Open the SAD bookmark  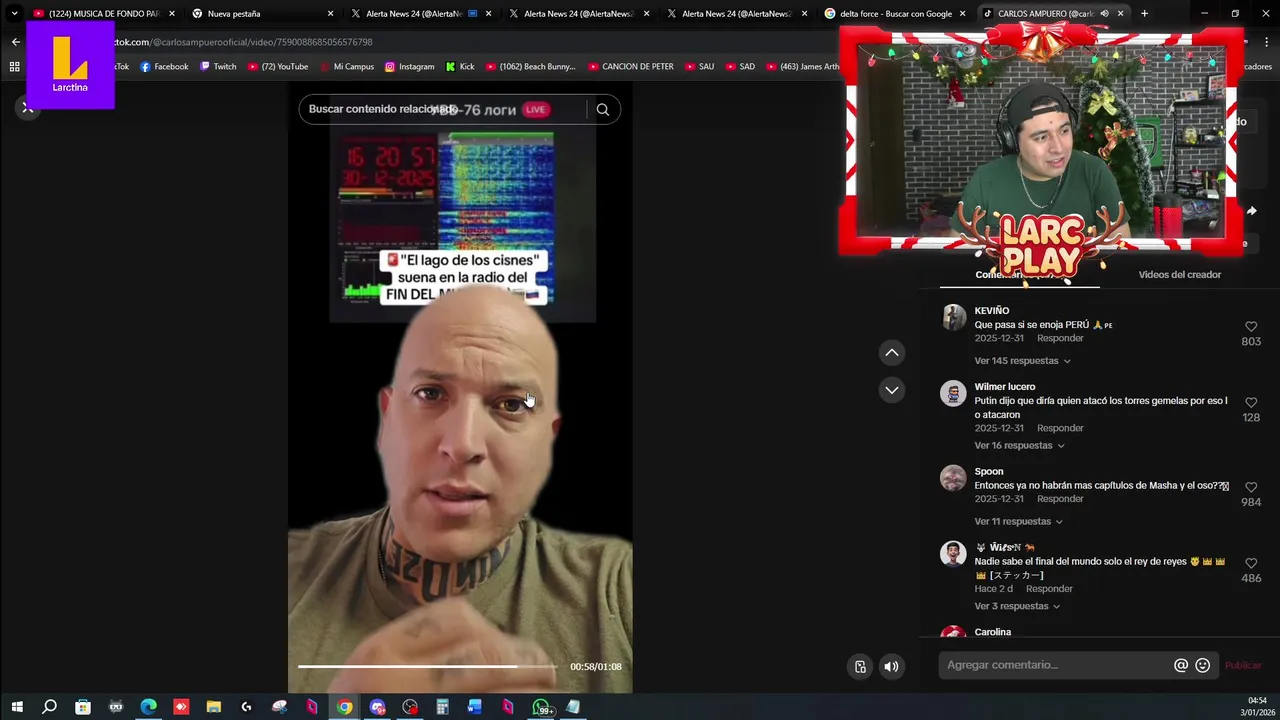pos(740,67)
